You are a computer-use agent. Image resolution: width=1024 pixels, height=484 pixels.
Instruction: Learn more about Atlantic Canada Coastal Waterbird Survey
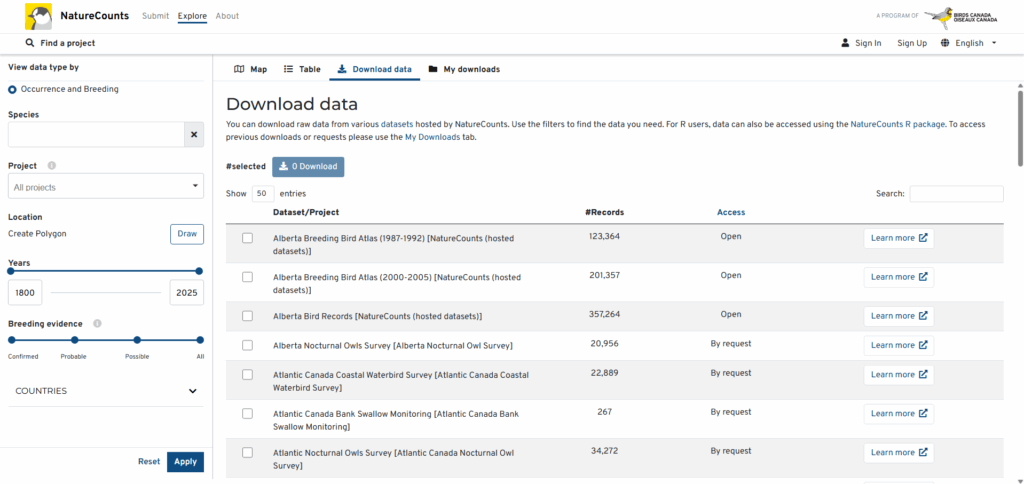(899, 375)
